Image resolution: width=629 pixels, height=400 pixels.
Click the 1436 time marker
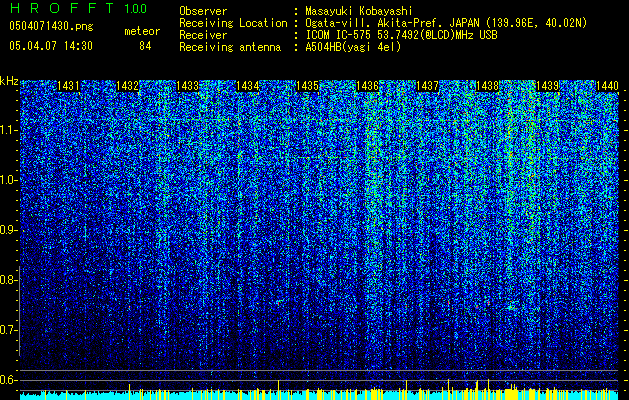367,86
